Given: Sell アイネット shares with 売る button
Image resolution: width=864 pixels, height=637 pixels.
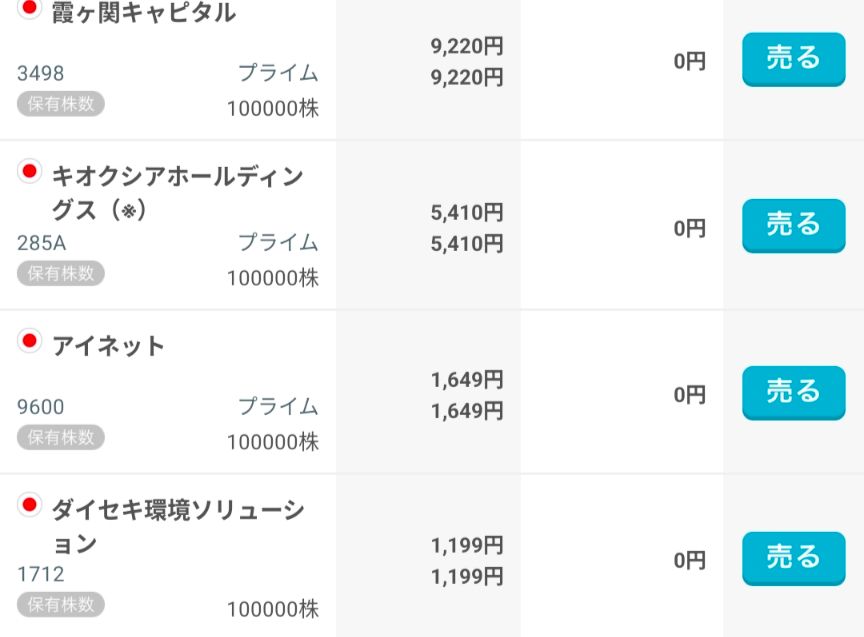Looking at the screenshot, I should click(793, 392).
